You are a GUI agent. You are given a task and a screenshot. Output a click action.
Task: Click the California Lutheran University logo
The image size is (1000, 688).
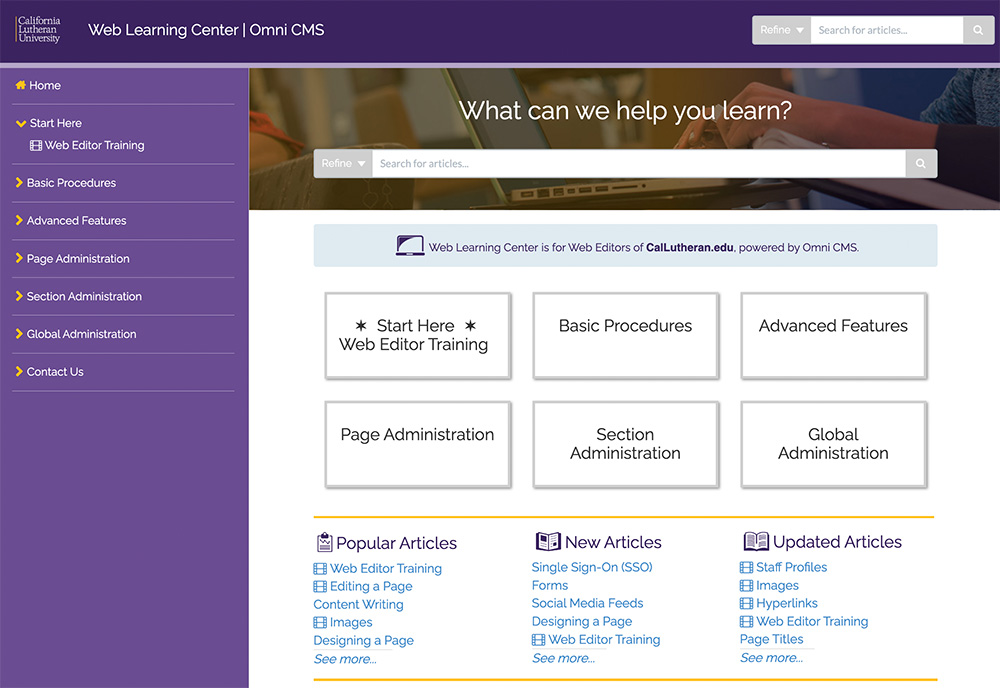pos(38,29)
